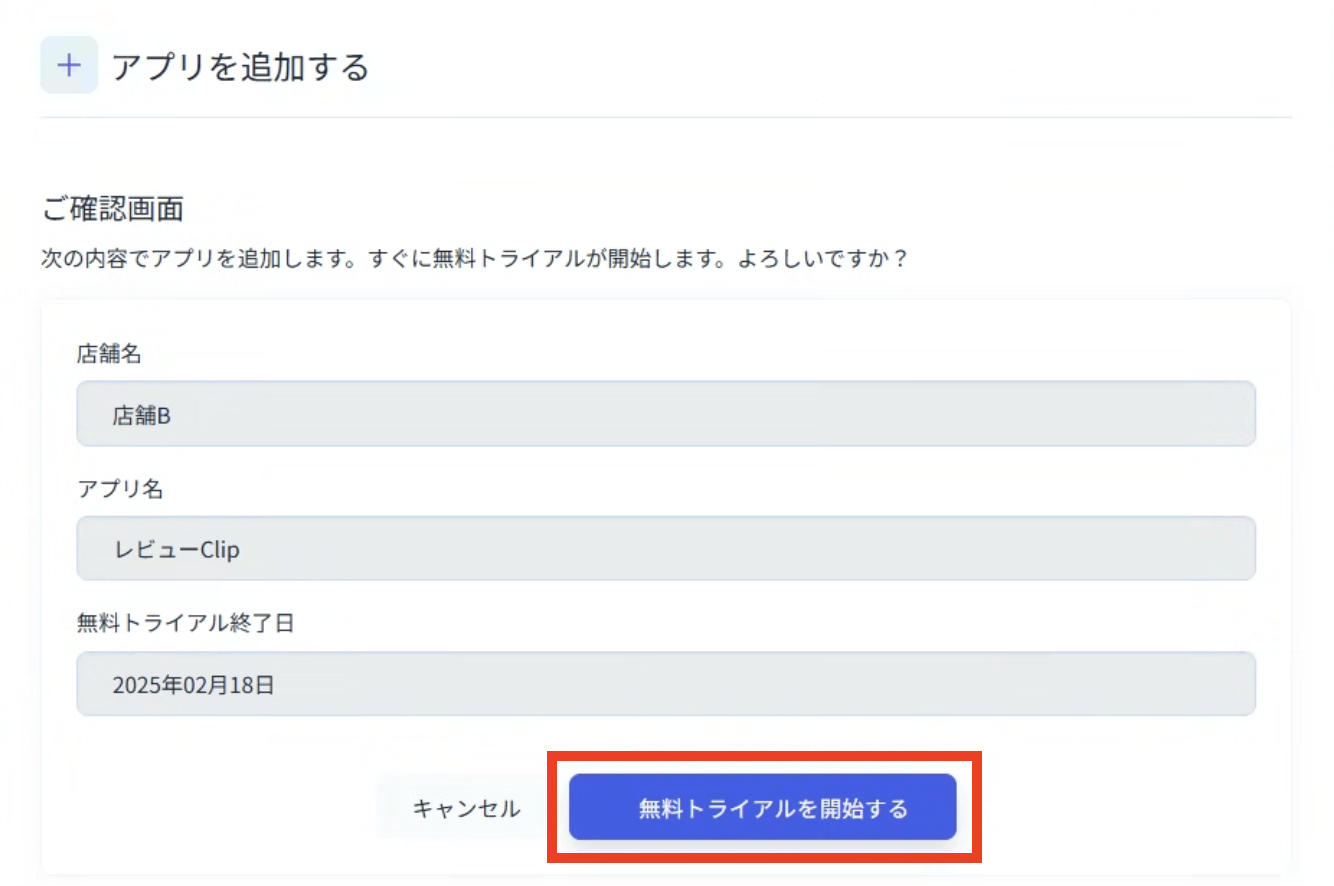Click the trial end date field 2025年02月18日
Viewport: 1334px width, 886px height.
coord(665,685)
